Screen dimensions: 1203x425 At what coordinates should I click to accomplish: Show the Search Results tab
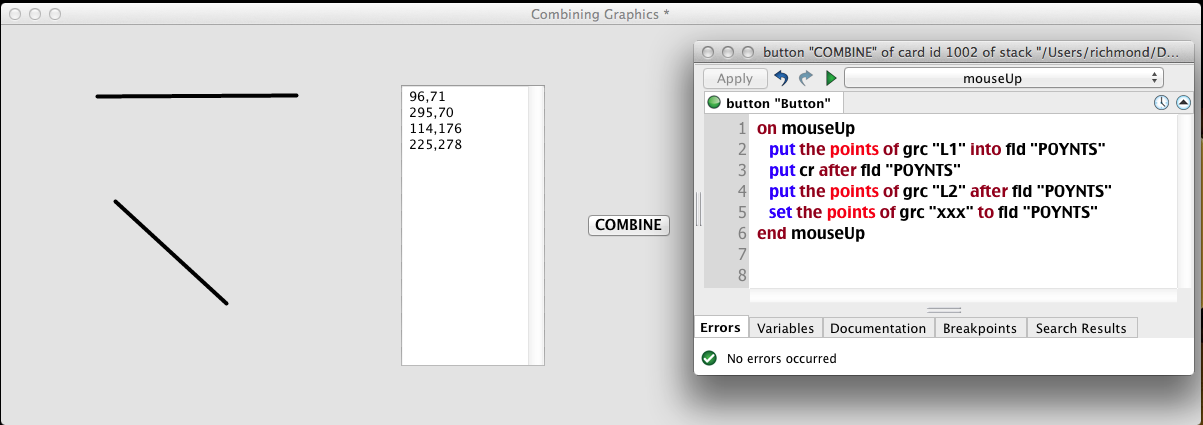[x=1081, y=328]
